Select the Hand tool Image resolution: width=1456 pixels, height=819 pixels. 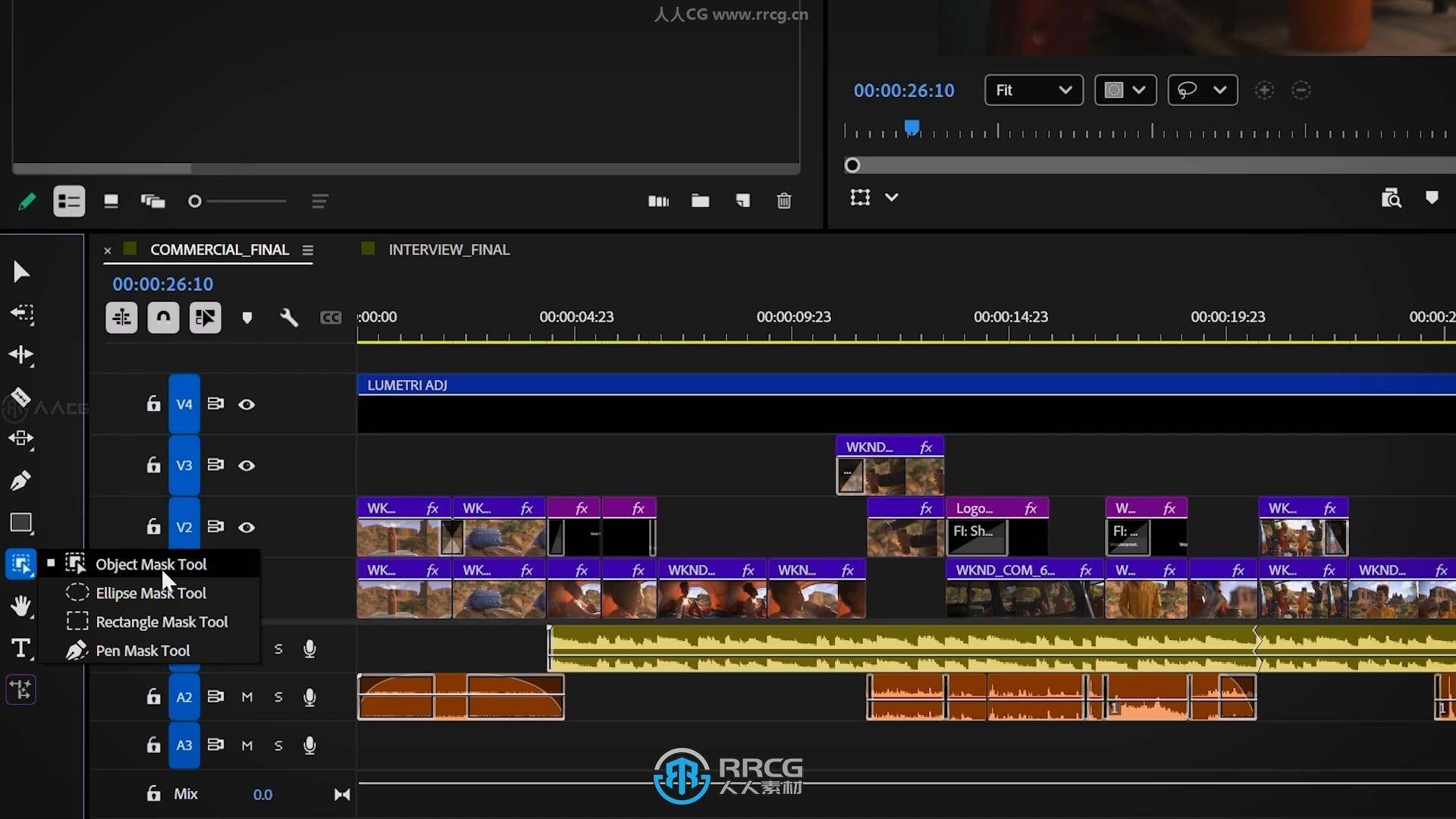coord(20,606)
